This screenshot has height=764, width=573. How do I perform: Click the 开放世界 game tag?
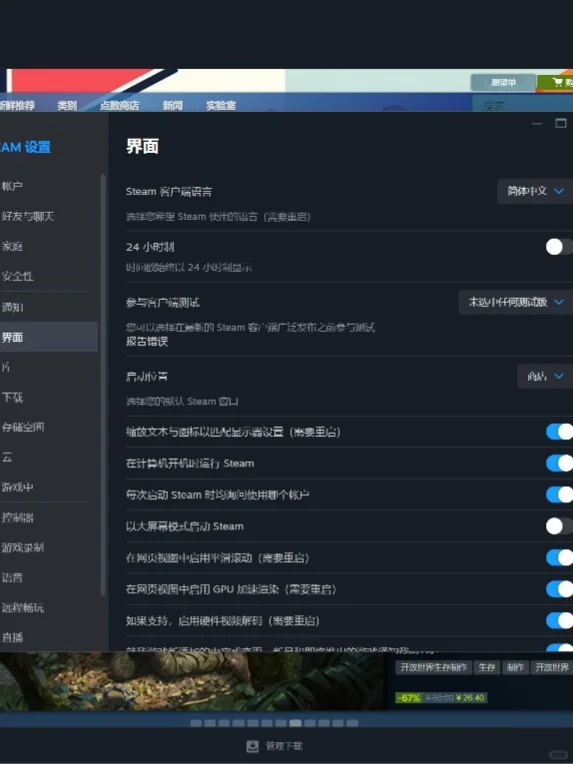point(552,668)
